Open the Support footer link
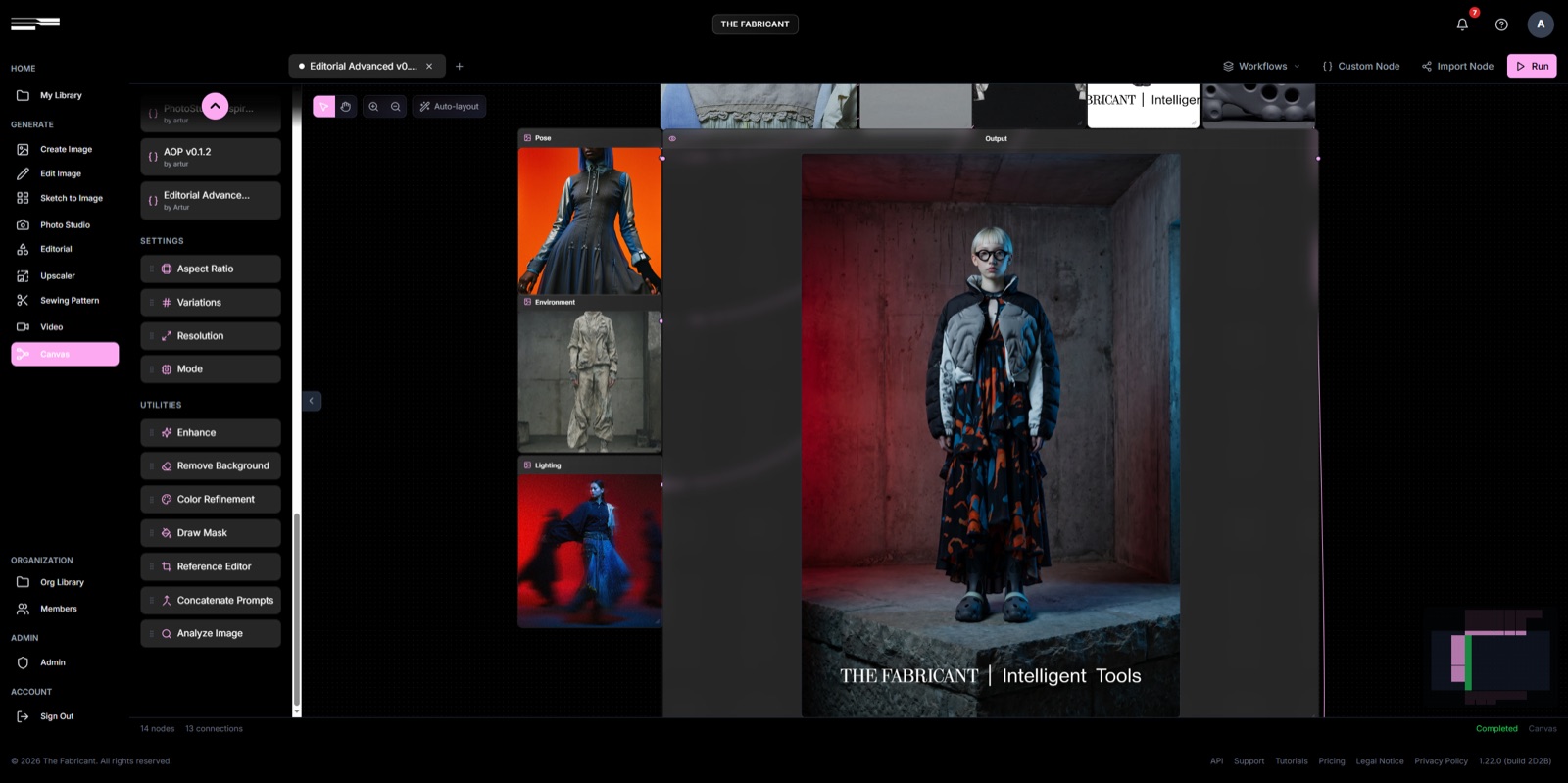The image size is (1568, 783). [1249, 760]
